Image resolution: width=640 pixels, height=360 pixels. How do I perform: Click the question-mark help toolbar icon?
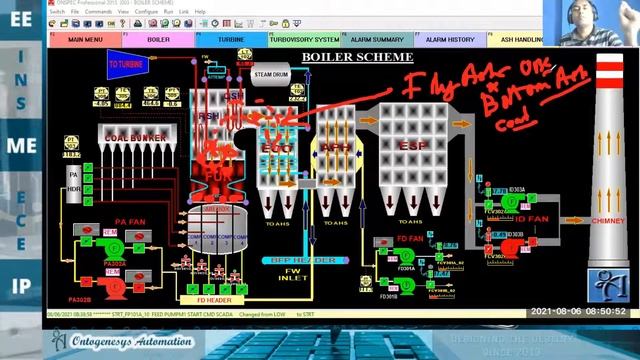(122, 24)
